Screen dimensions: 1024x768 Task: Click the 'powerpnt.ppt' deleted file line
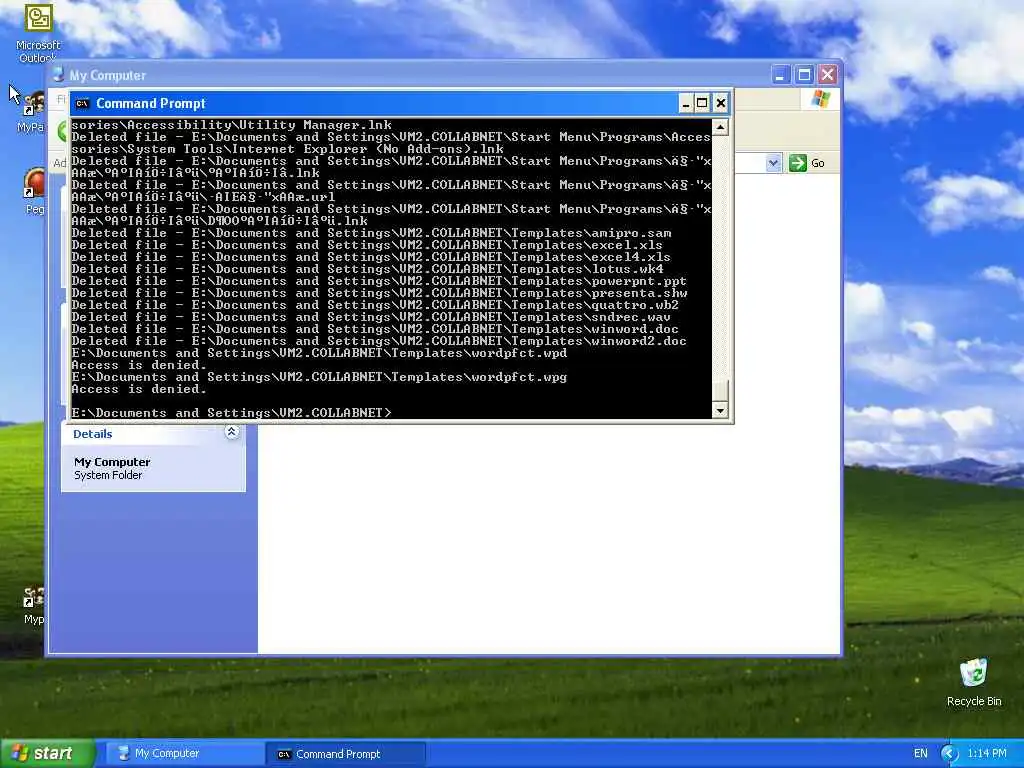[x=379, y=281]
